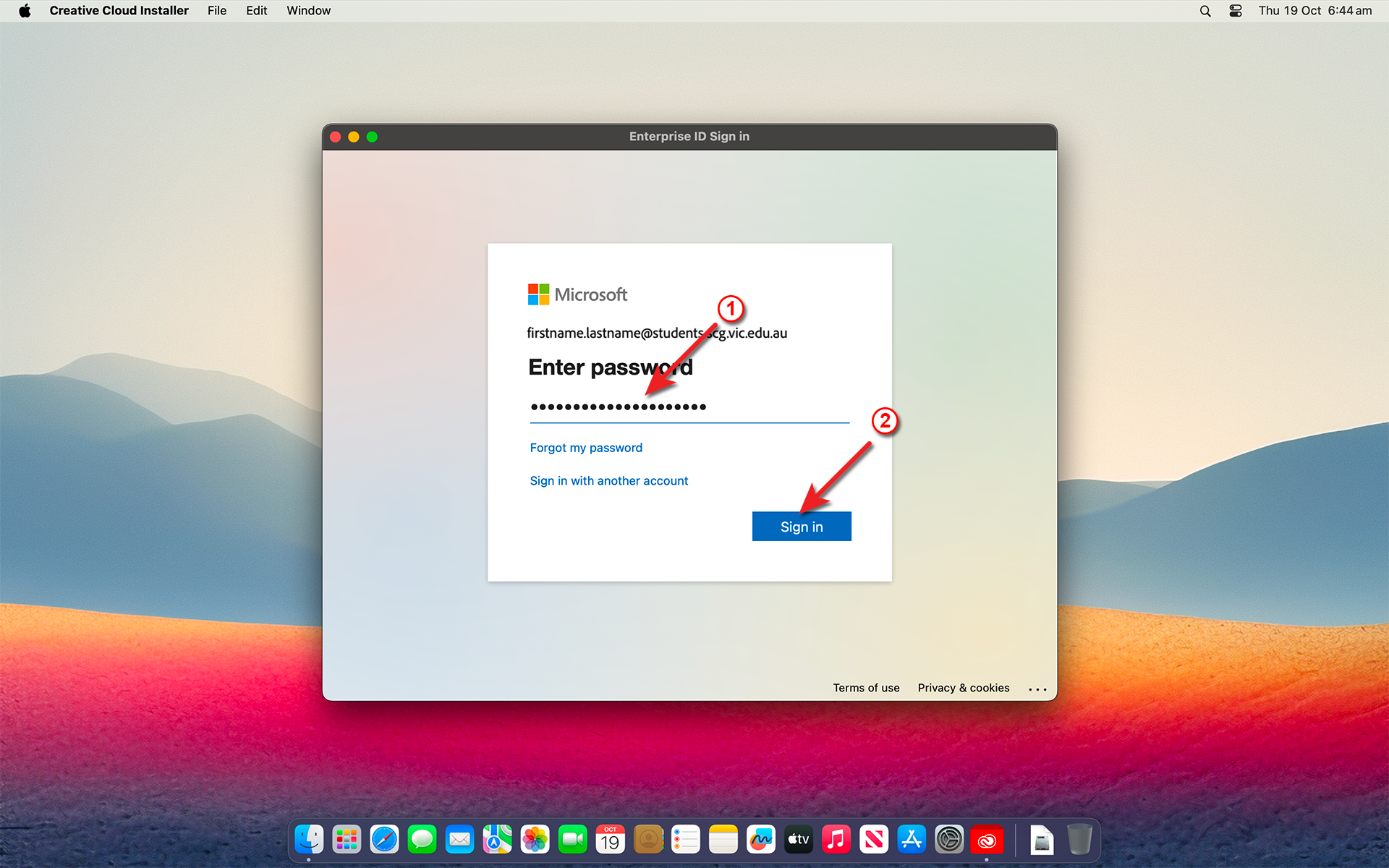The height and width of the screenshot is (868, 1389).
Task: Select the email address field
Action: click(x=657, y=332)
